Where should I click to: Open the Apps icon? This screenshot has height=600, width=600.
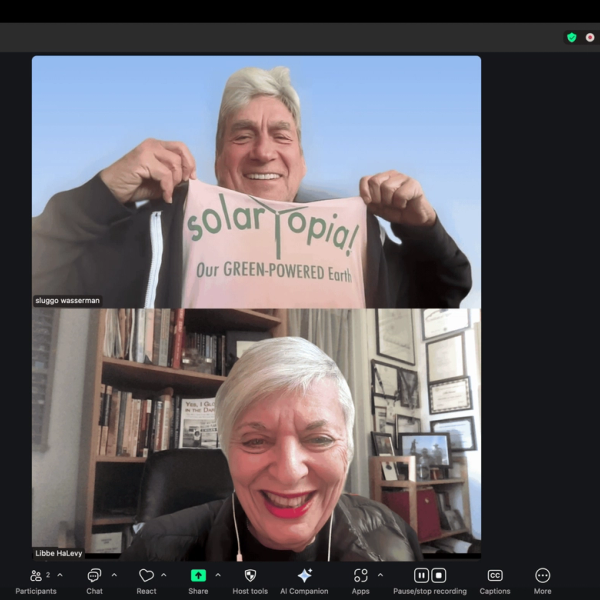coord(360,576)
